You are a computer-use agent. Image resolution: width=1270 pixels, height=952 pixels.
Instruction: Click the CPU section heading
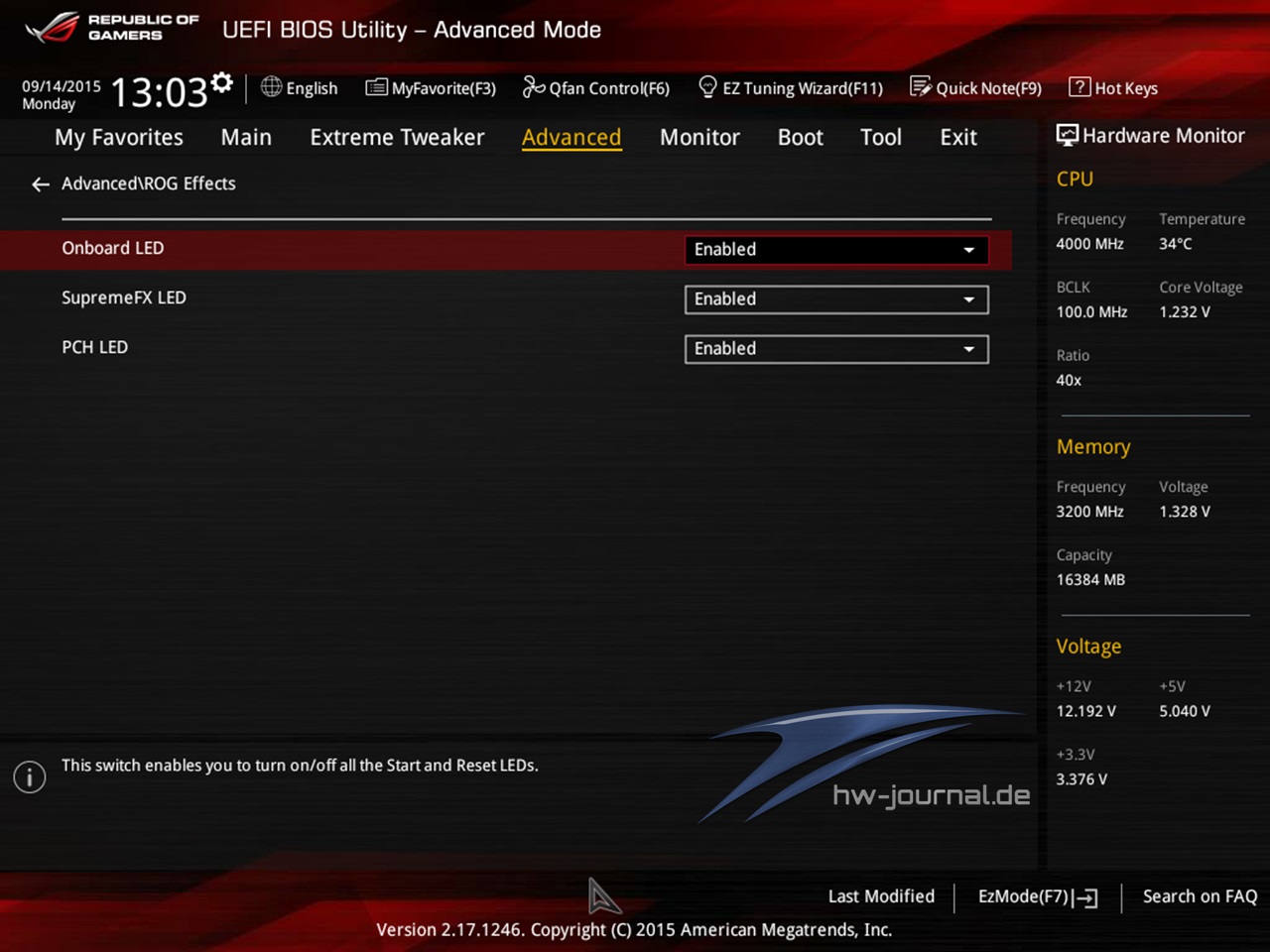[x=1075, y=179]
